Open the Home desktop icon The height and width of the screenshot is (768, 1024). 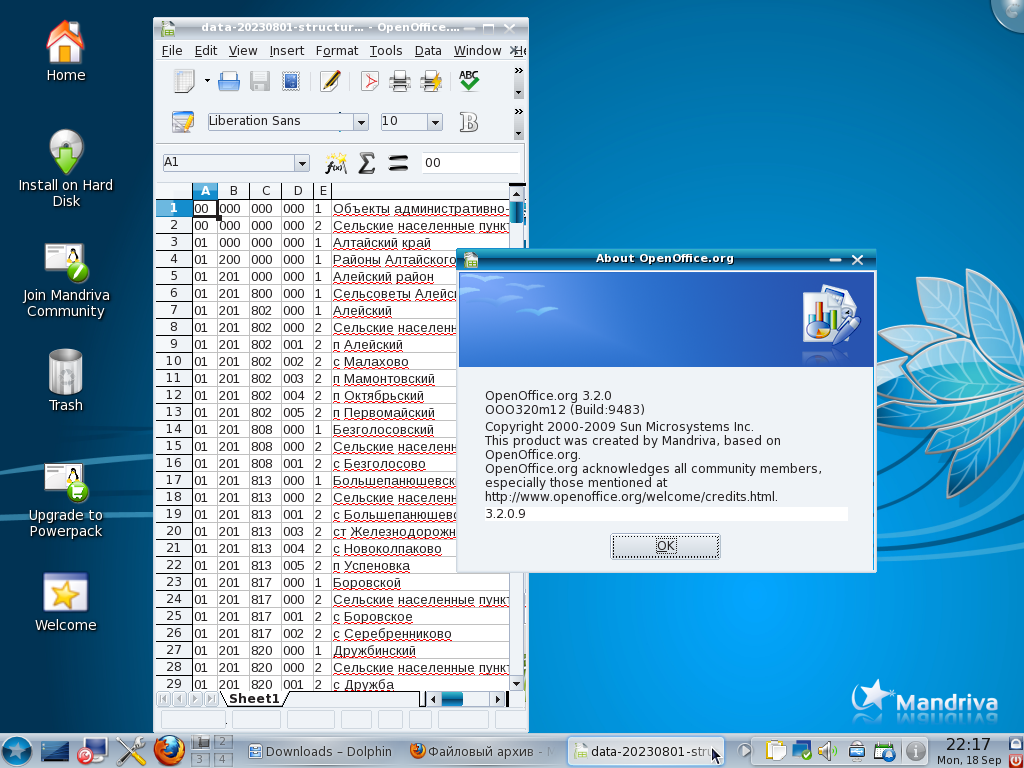pyautogui.click(x=65, y=52)
